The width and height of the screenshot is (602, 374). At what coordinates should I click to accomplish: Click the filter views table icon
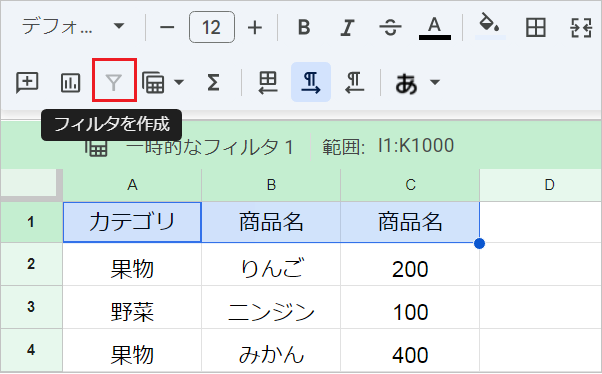coord(153,82)
